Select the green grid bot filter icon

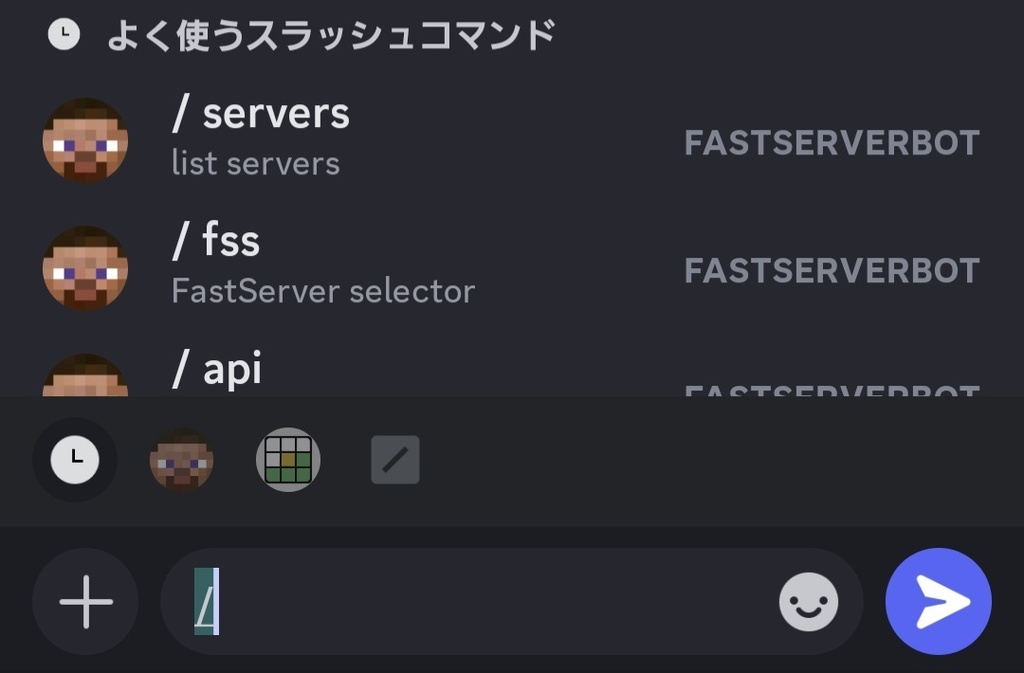[288, 459]
